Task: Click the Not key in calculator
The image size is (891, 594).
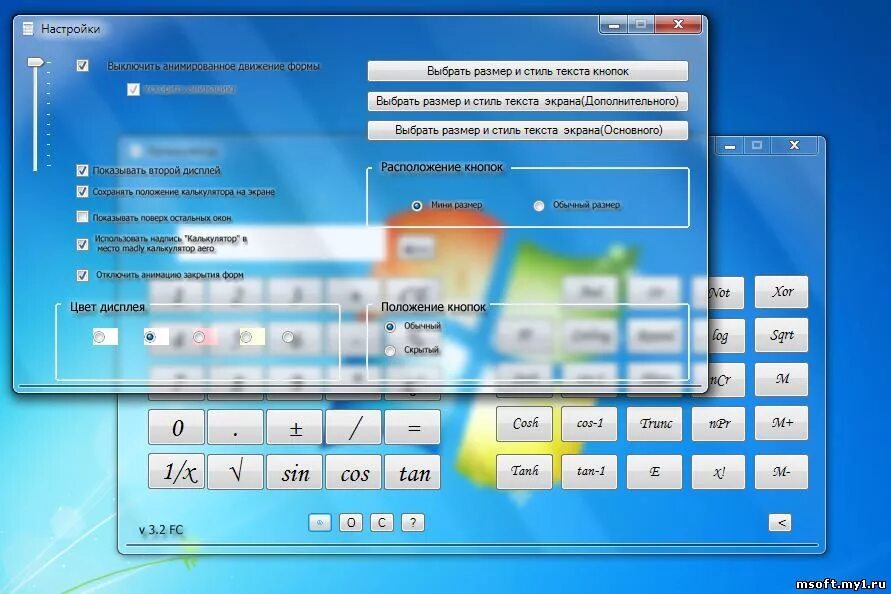Action: [x=725, y=293]
